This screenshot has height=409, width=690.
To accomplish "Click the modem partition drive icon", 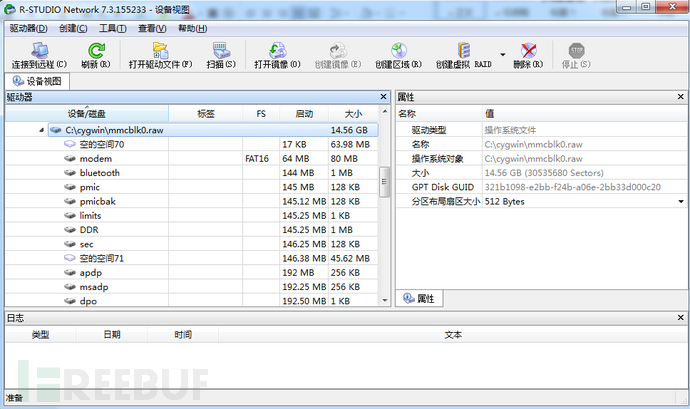I will (70, 158).
